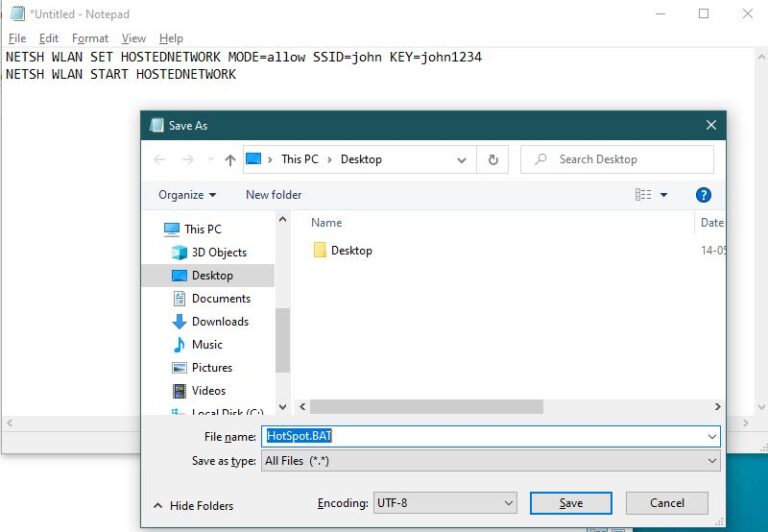Viewport: 768px width, 532px height.
Task: Select 3D Objects in navigation tree
Action: tap(219, 252)
